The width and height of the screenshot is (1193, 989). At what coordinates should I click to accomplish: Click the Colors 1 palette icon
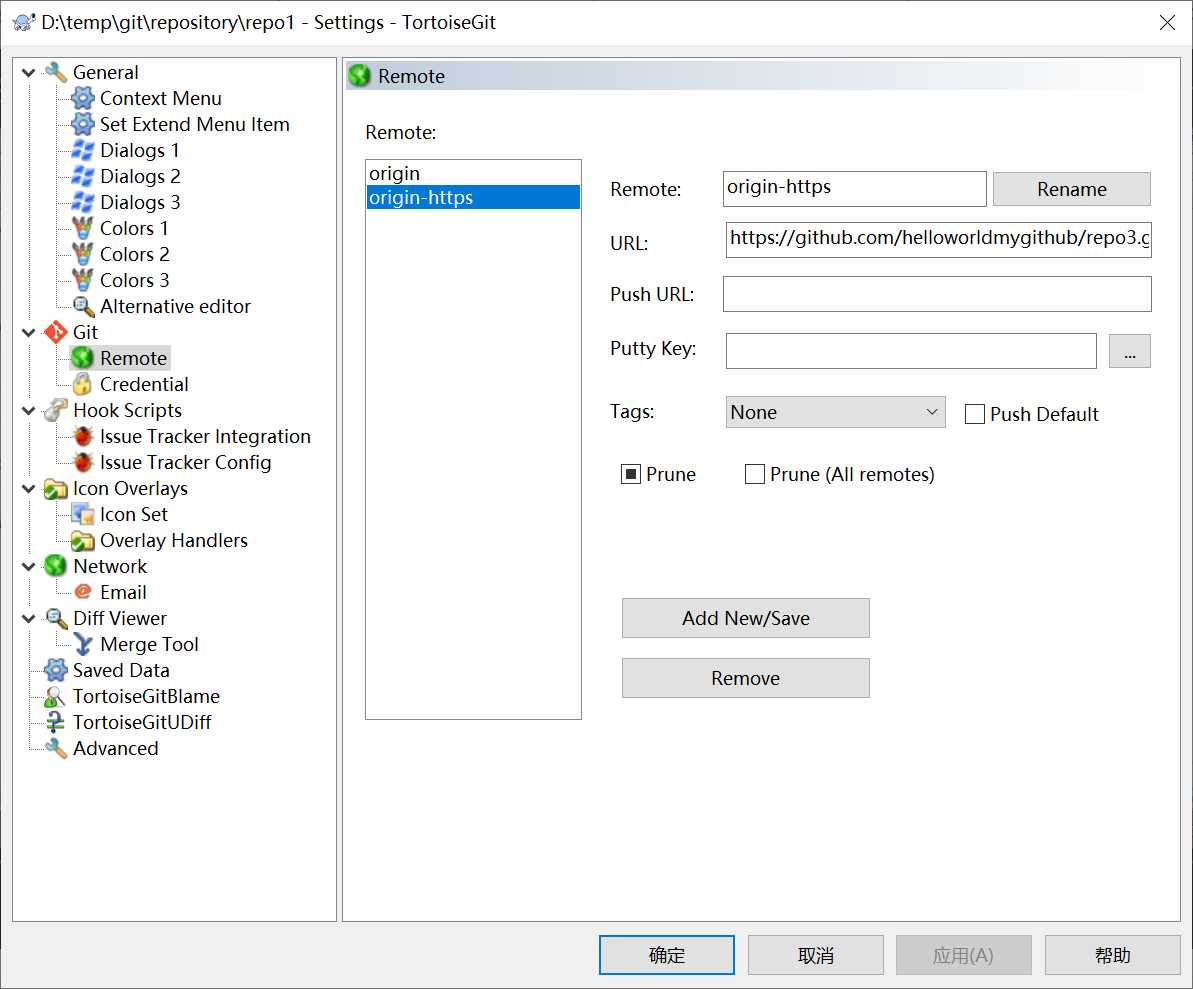(82, 228)
